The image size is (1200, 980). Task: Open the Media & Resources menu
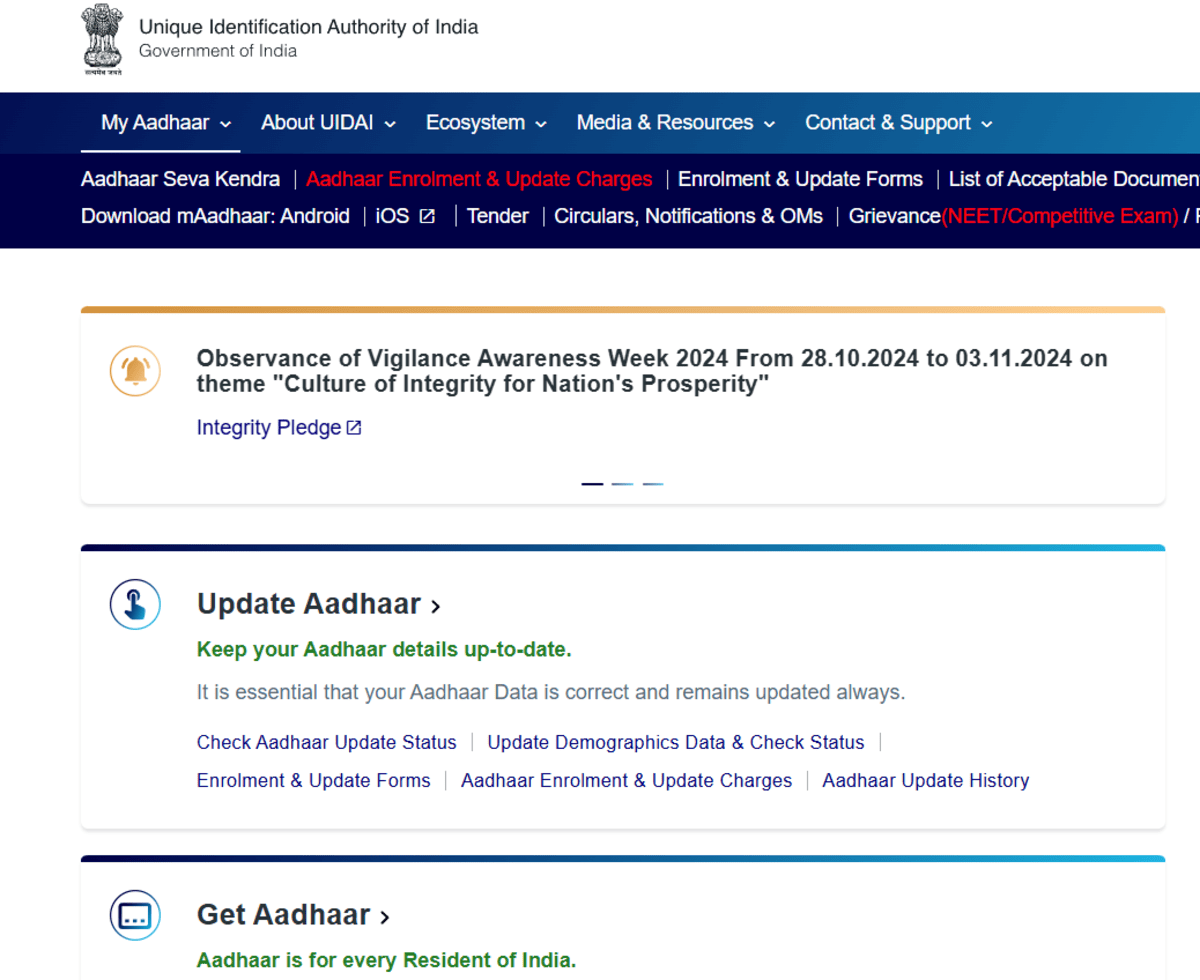(x=676, y=123)
